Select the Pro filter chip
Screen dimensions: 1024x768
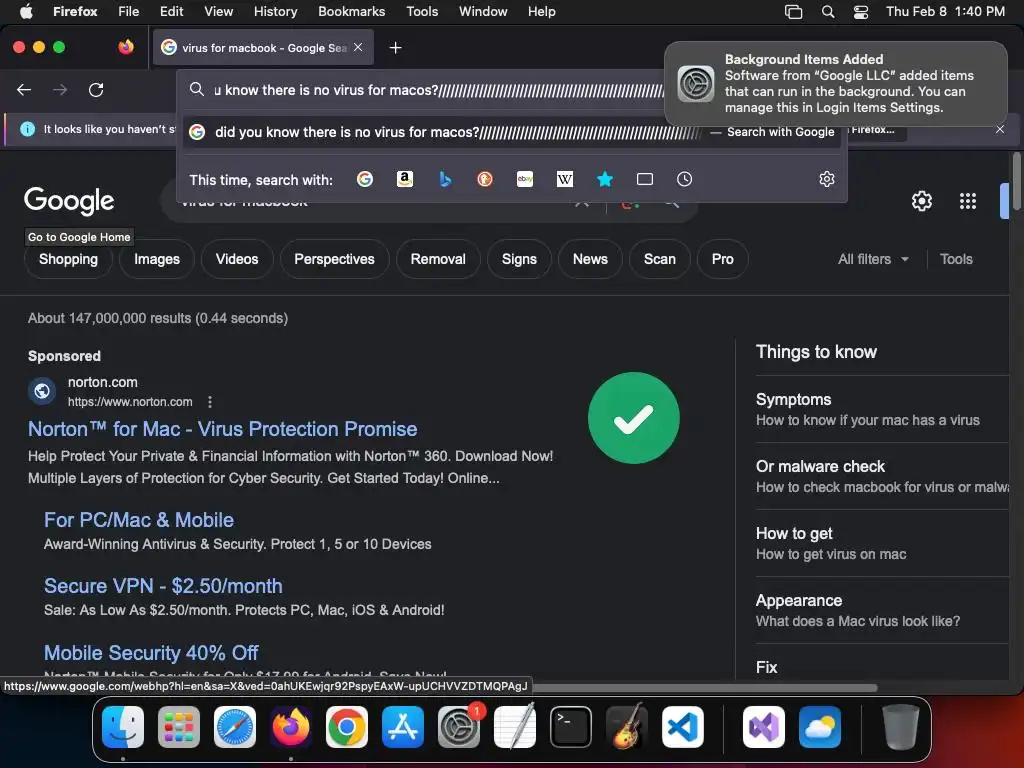(x=722, y=259)
